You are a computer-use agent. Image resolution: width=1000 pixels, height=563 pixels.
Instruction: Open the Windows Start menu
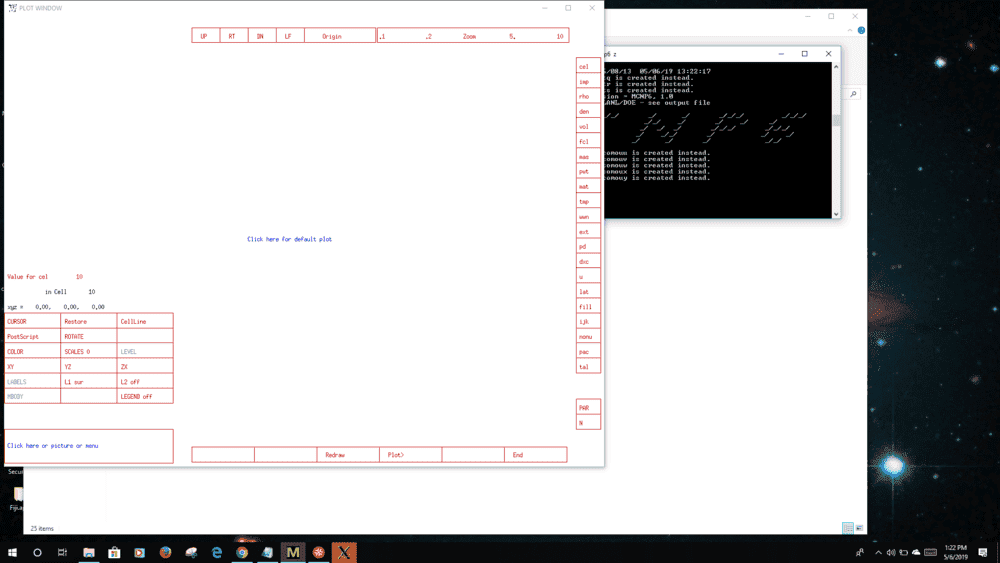(x=12, y=552)
